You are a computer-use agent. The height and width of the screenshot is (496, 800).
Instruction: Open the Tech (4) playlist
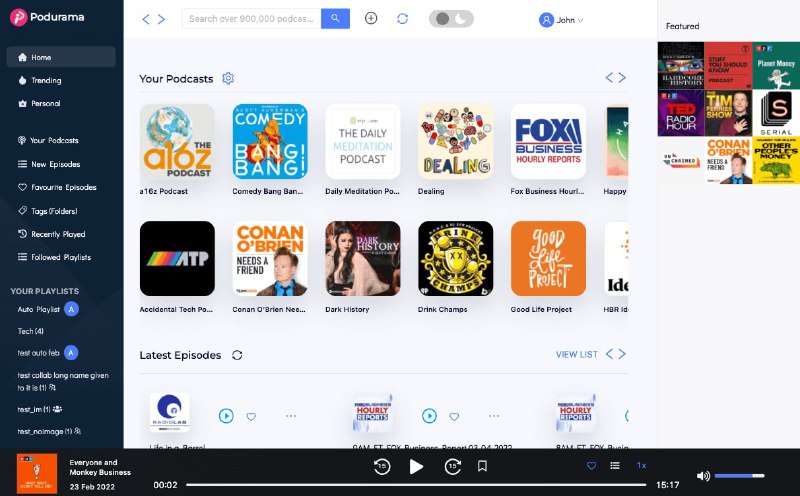click(31, 331)
